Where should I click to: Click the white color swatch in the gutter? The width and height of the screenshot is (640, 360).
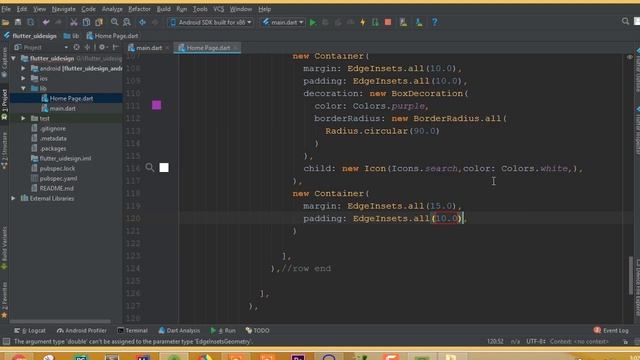(x=164, y=168)
